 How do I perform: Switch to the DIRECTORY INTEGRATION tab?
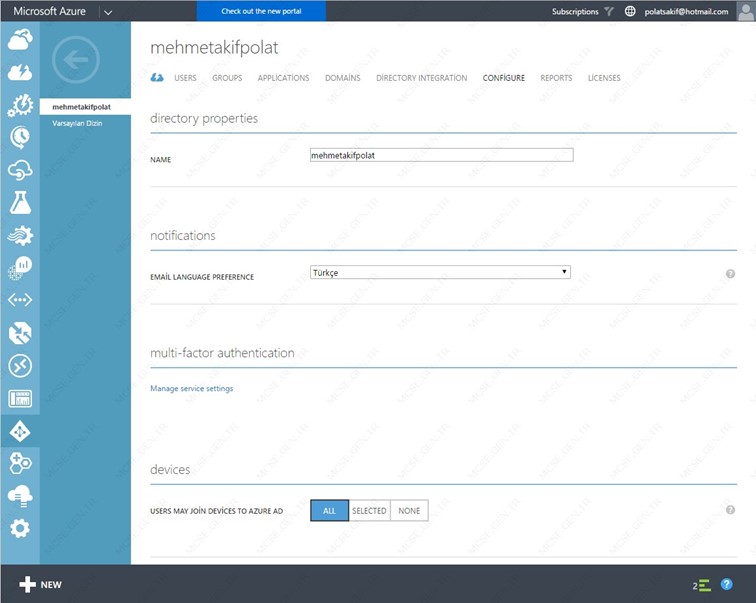pyautogui.click(x=421, y=78)
